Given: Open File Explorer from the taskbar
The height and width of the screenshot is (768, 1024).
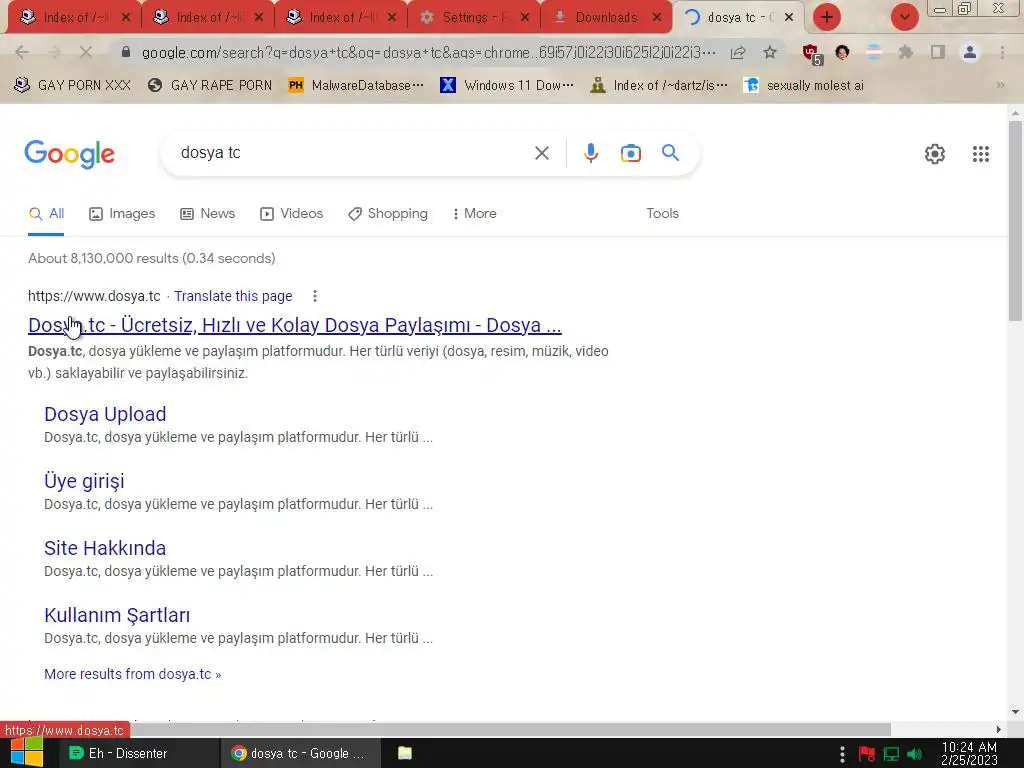Looking at the screenshot, I should pyautogui.click(x=405, y=753).
